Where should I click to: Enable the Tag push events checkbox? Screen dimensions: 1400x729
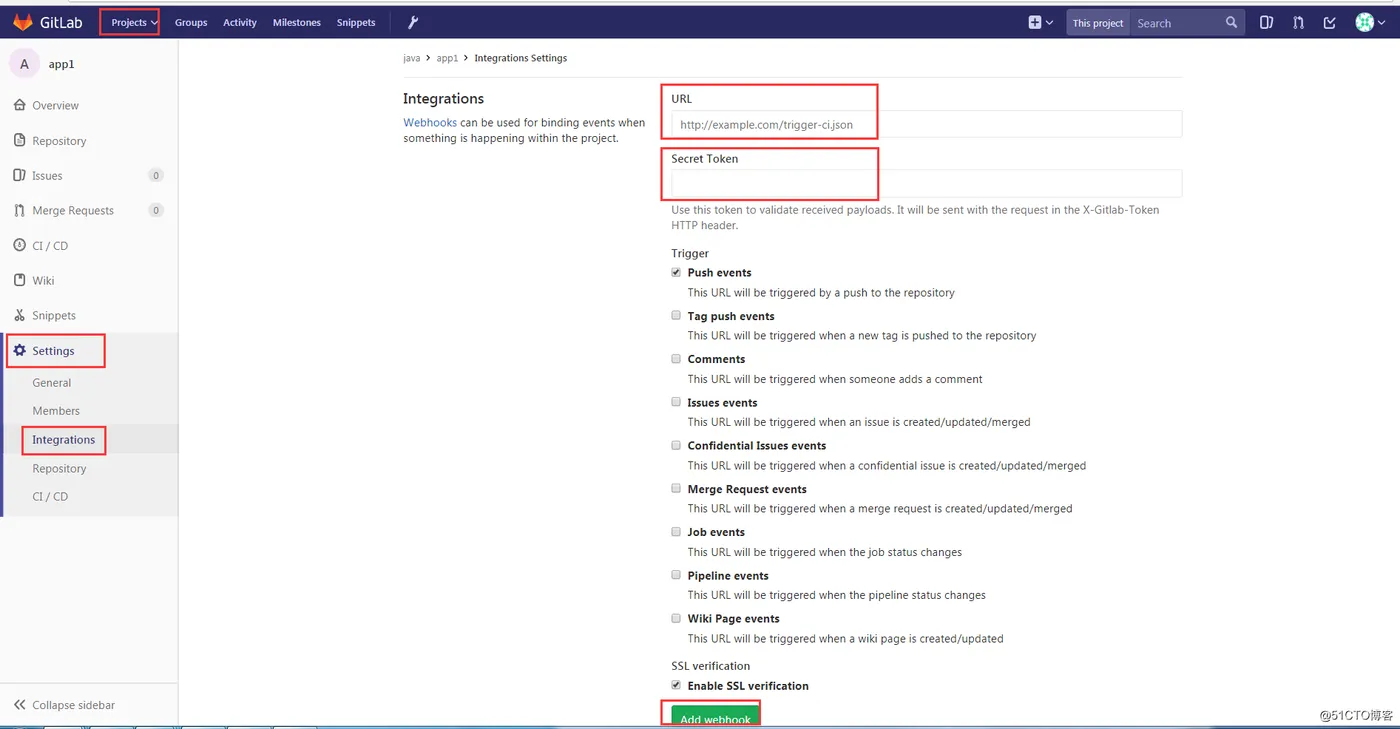point(676,315)
